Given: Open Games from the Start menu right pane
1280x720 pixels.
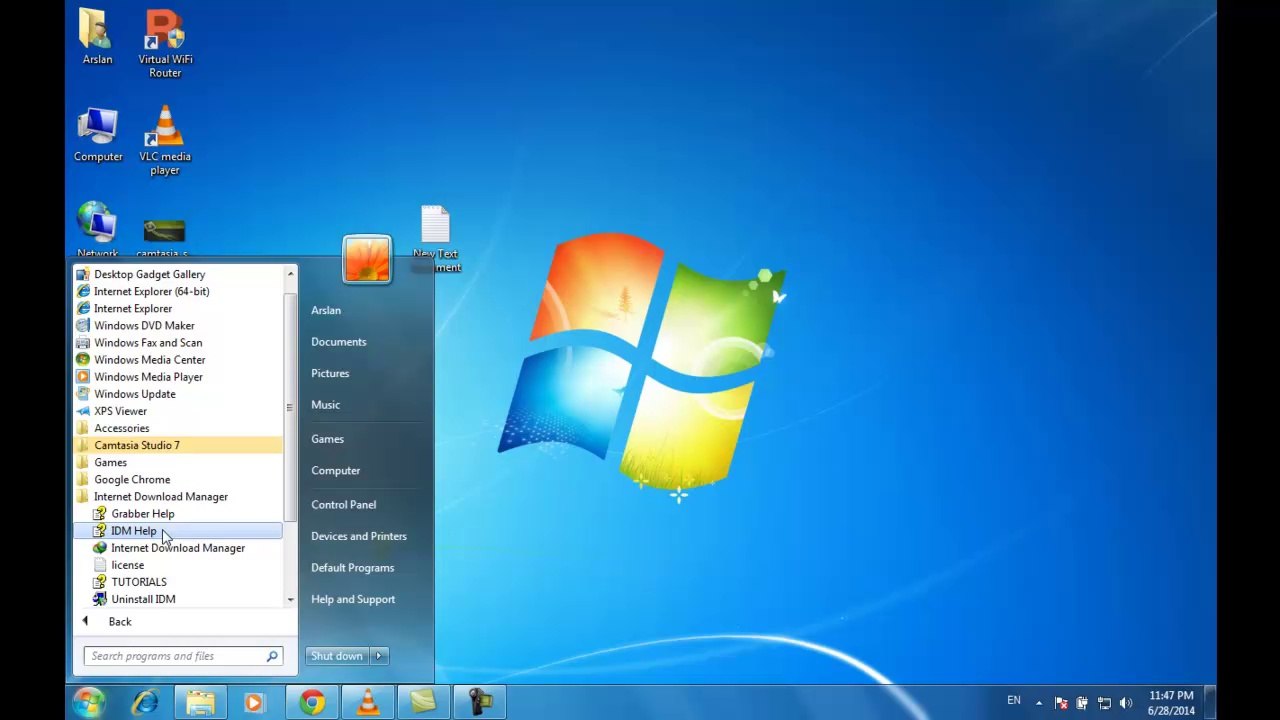Looking at the screenshot, I should [327, 439].
